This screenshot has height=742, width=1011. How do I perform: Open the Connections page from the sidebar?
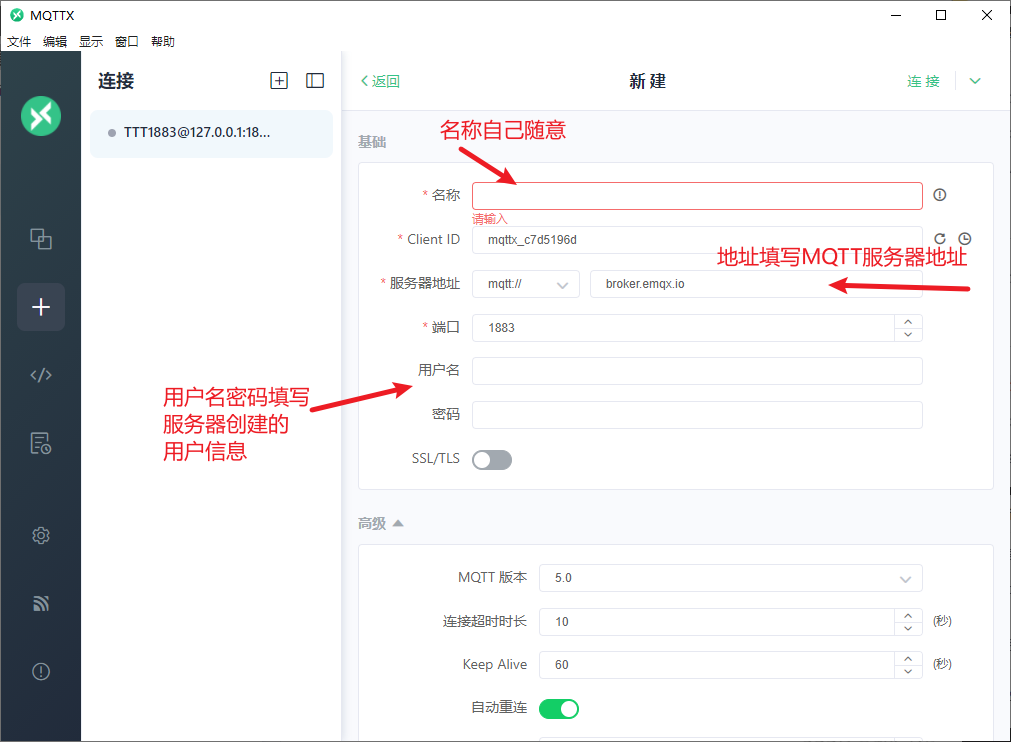(x=41, y=239)
